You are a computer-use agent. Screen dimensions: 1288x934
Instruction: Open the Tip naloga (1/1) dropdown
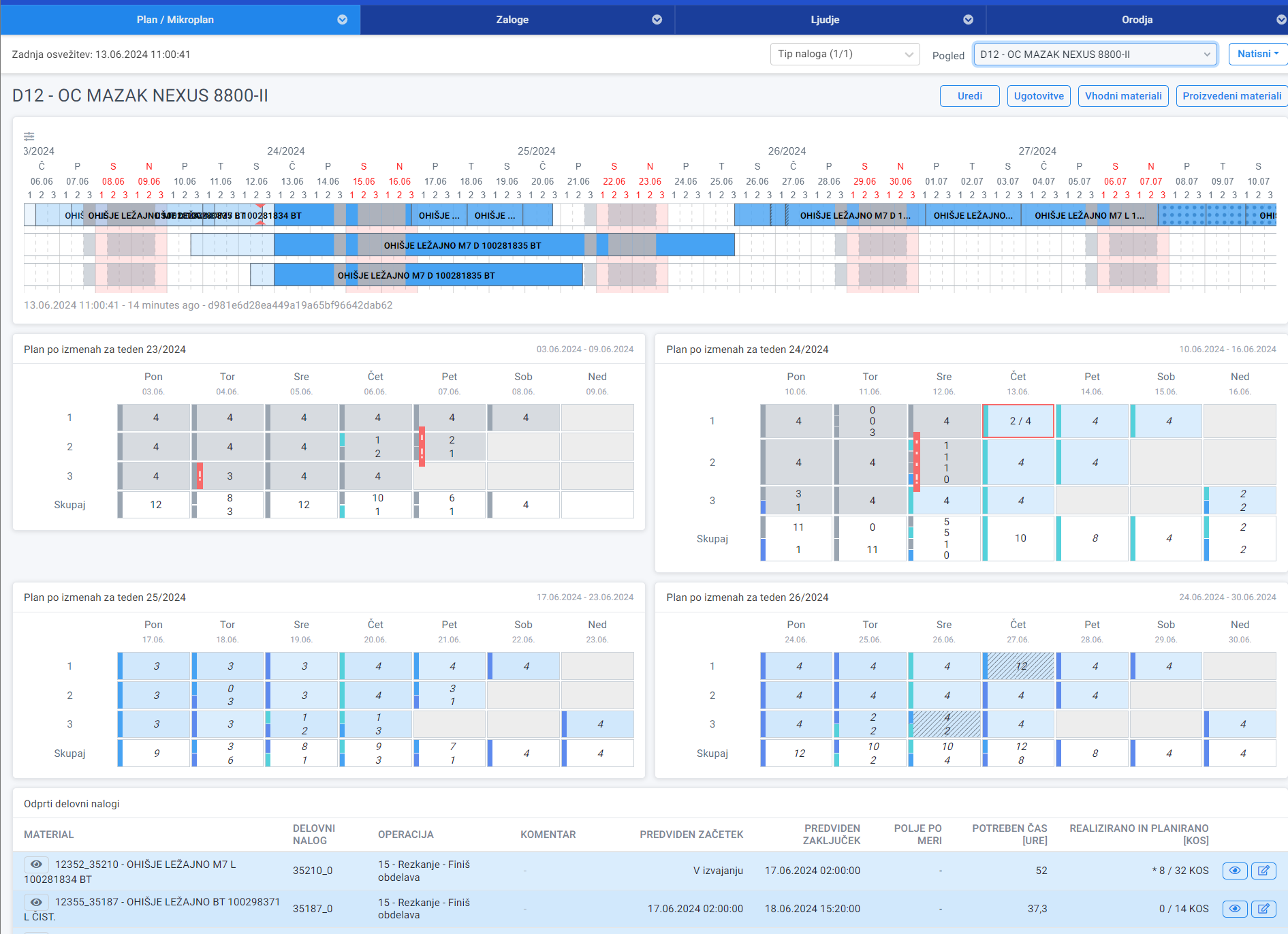pos(845,54)
